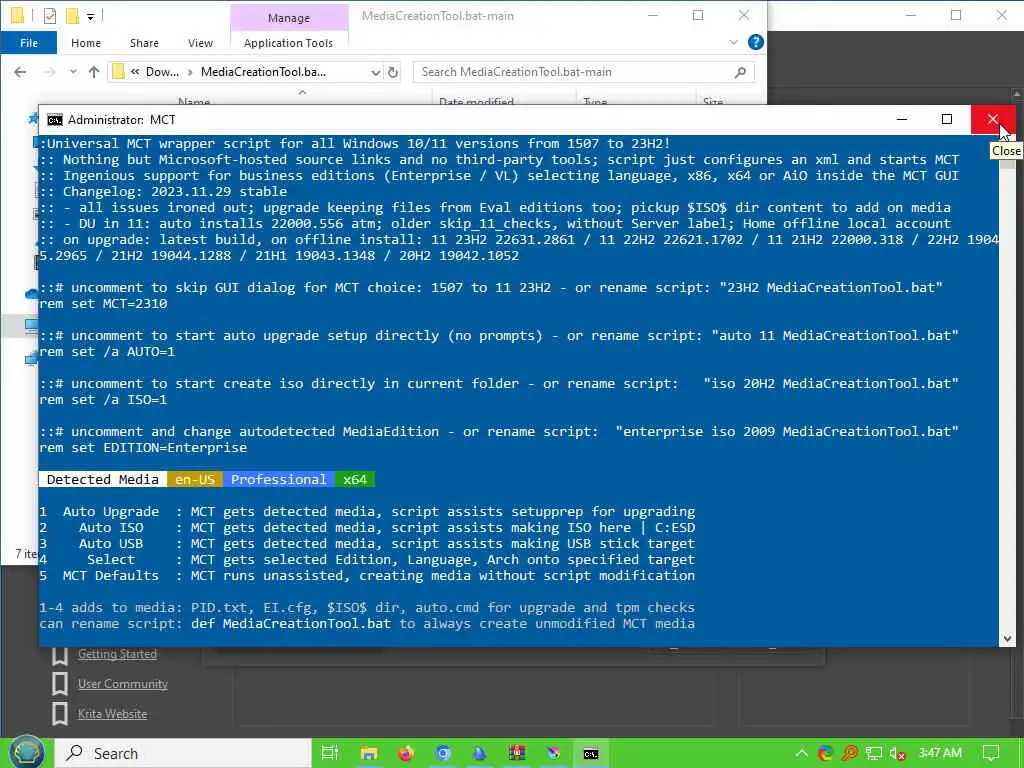
Task: Click 'Auto Upgrade' option text in console
Action: pos(111,511)
